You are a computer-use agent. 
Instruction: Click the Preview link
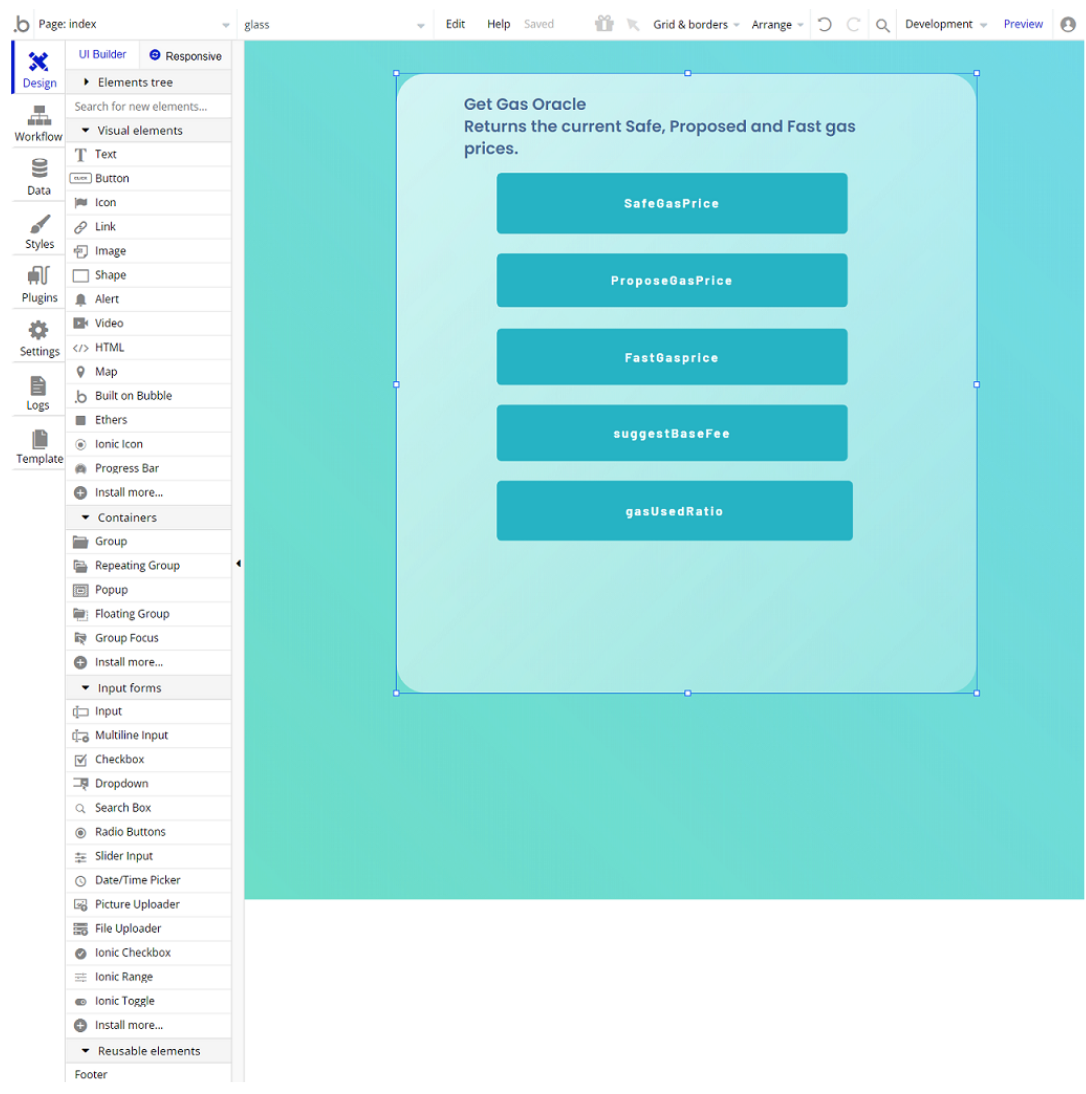(1022, 23)
